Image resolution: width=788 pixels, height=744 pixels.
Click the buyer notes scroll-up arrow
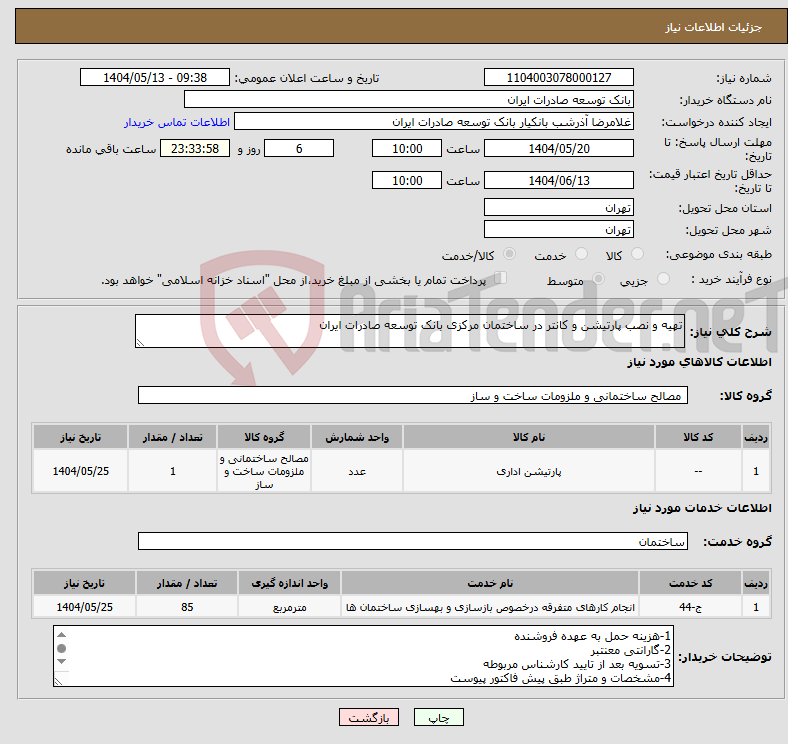tap(61, 635)
